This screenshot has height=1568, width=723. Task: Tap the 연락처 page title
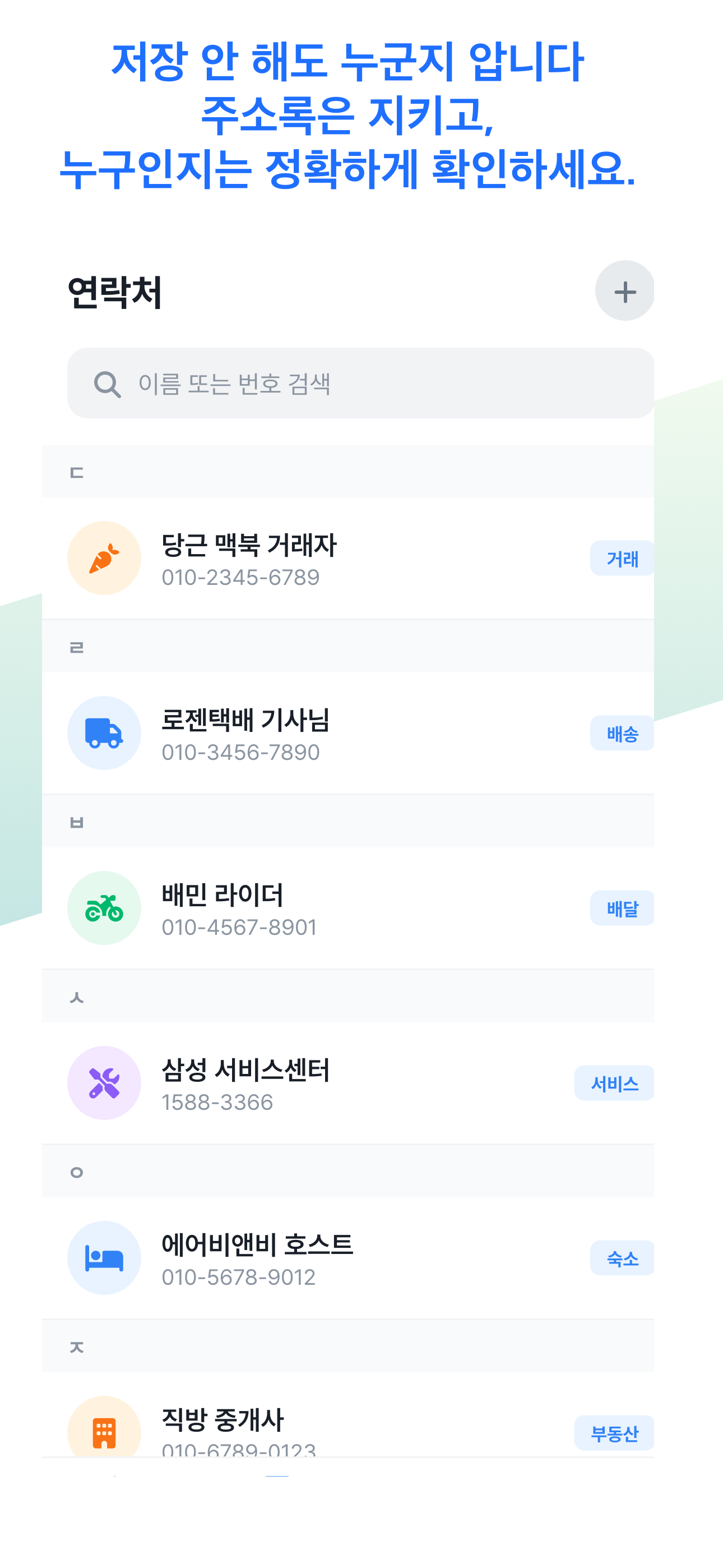tap(114, 292)
